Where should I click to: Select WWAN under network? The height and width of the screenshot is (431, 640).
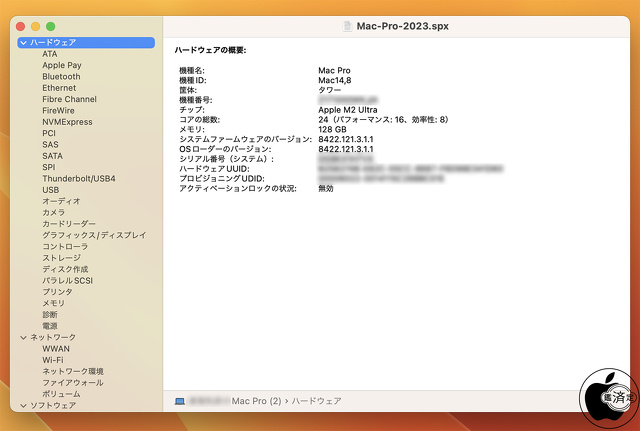coord(56,349)
